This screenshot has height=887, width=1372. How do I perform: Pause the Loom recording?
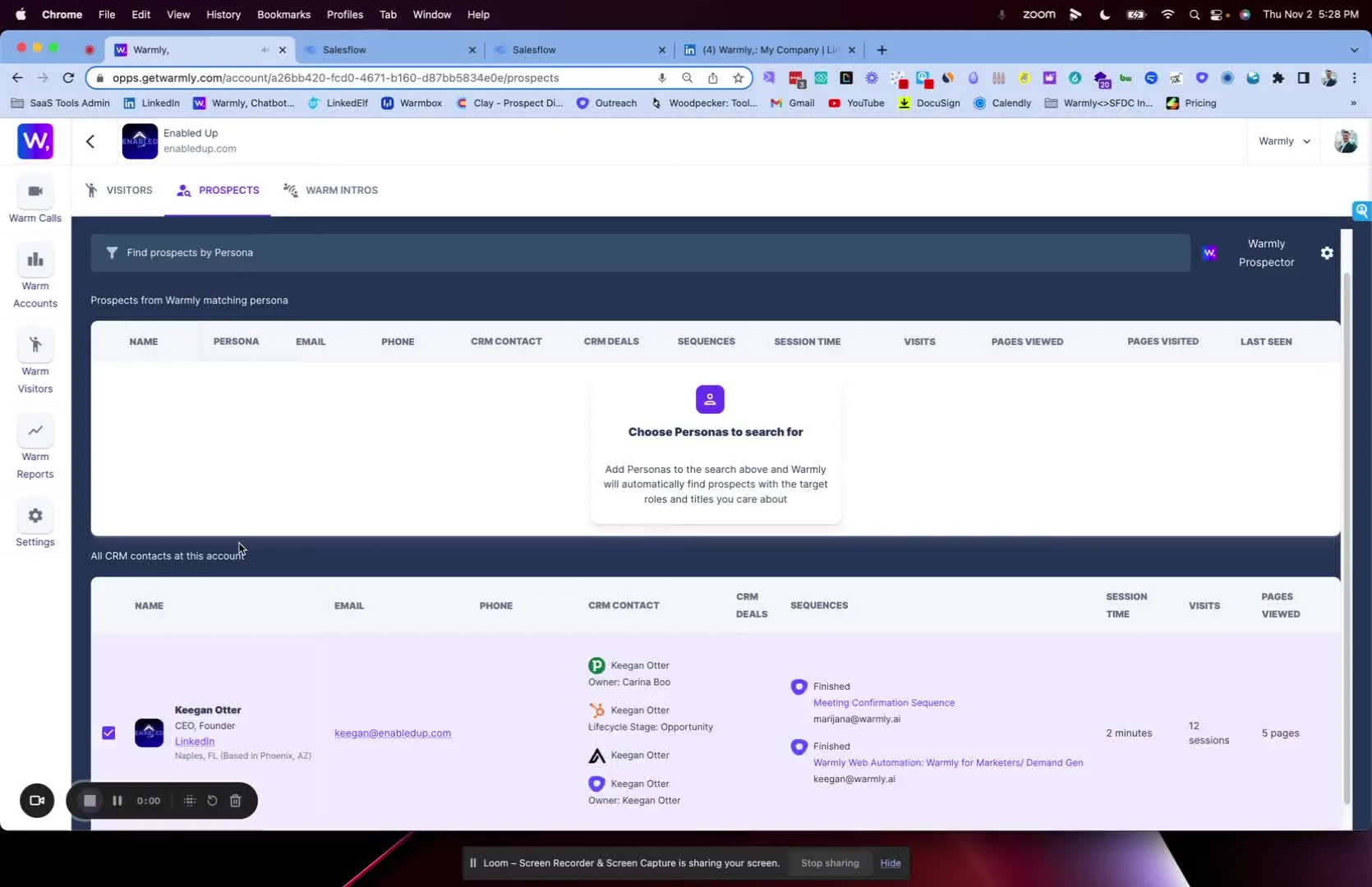pyautogui.click(x=117, y=801)
